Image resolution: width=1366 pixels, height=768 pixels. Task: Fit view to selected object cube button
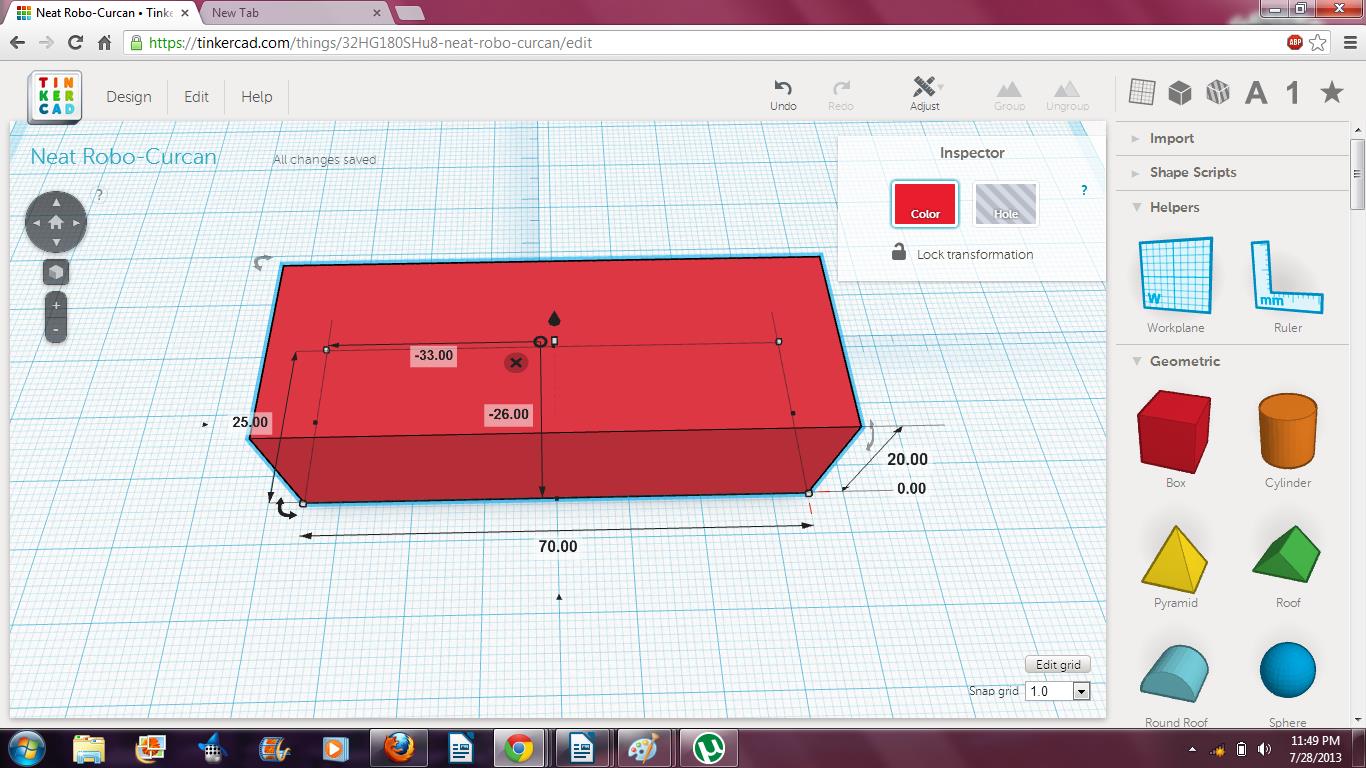(x=56, y=272)
